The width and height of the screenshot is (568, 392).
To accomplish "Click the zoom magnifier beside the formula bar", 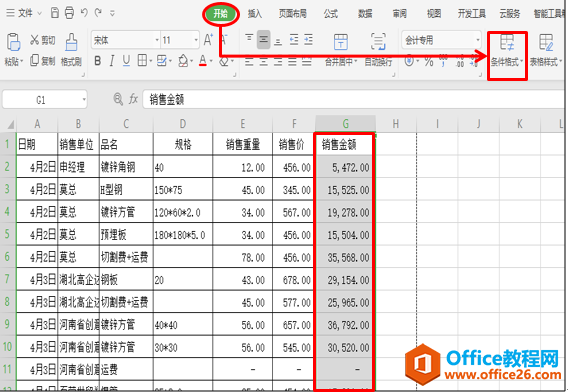I will tap(118, 99).
